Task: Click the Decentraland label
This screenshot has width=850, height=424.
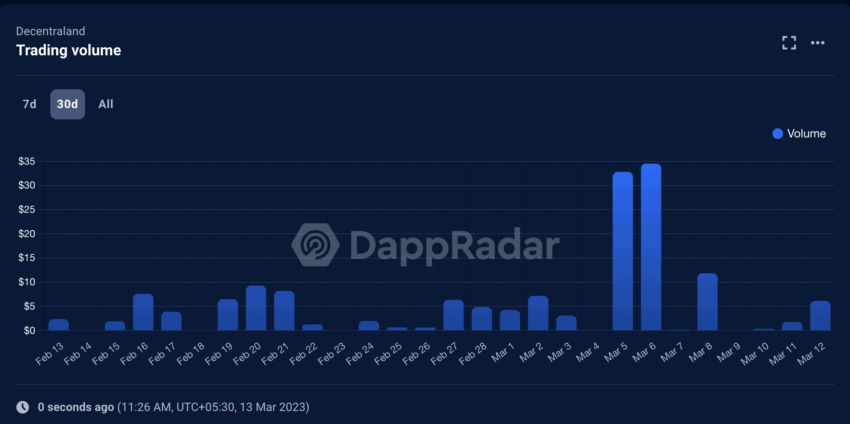Action: click(50, 31)
